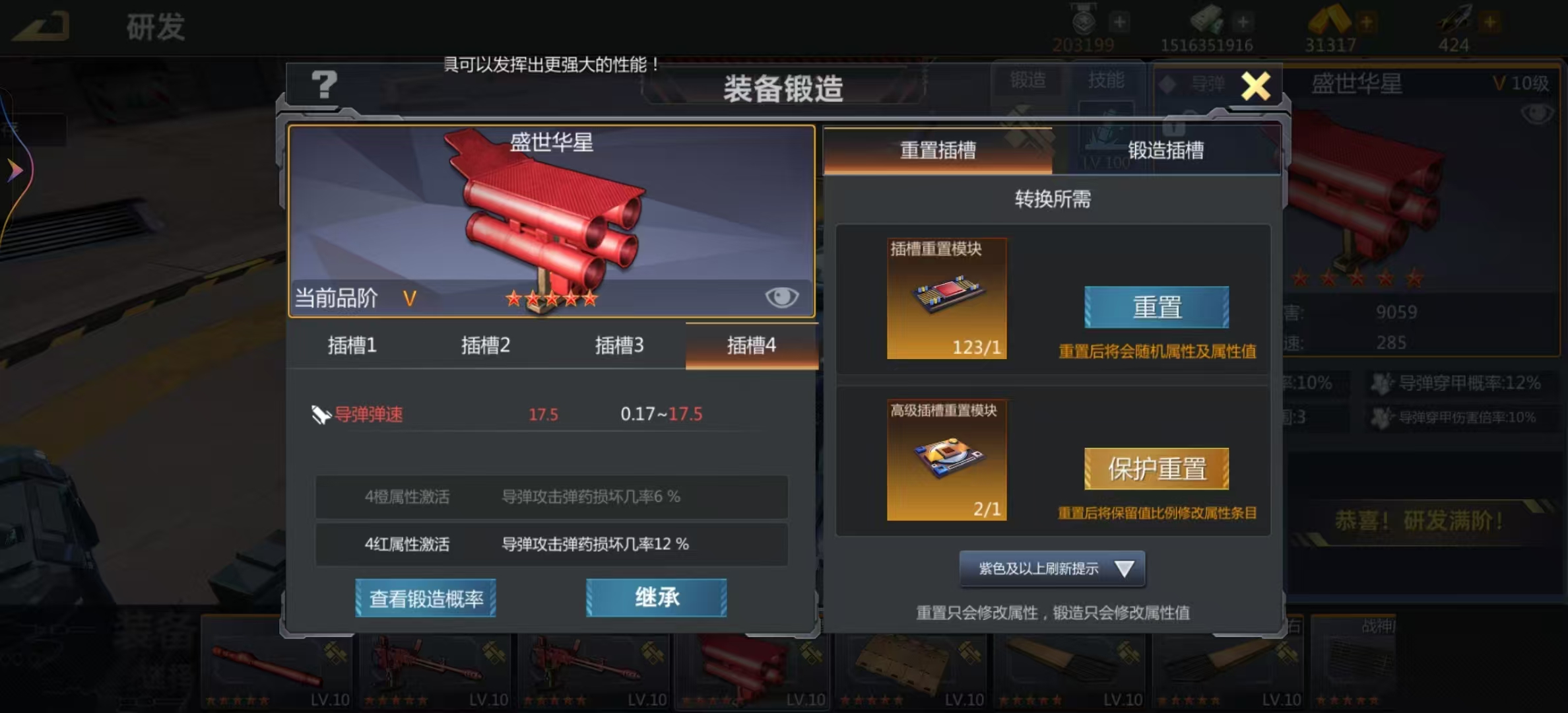Toggle the eye icon on 盛世华星 preview
This screenshot has height=713, width=1568.
(x=781, y=297)
